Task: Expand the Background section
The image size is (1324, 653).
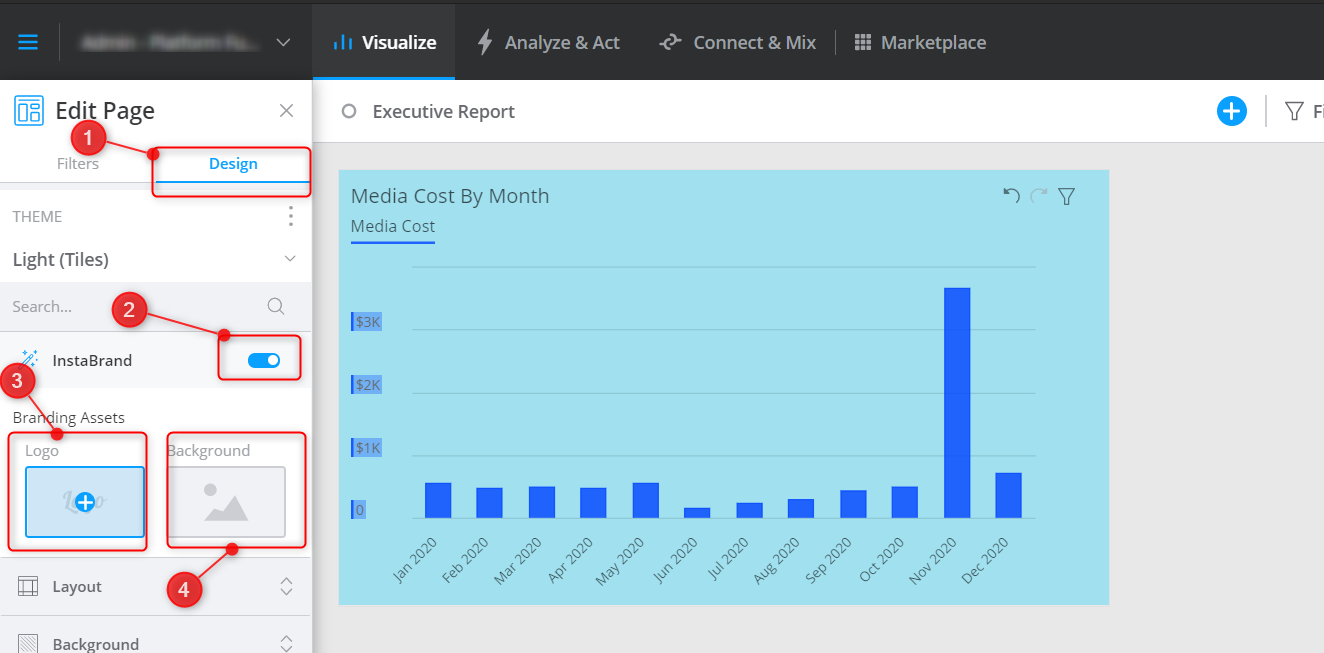Action: (287, 643)
